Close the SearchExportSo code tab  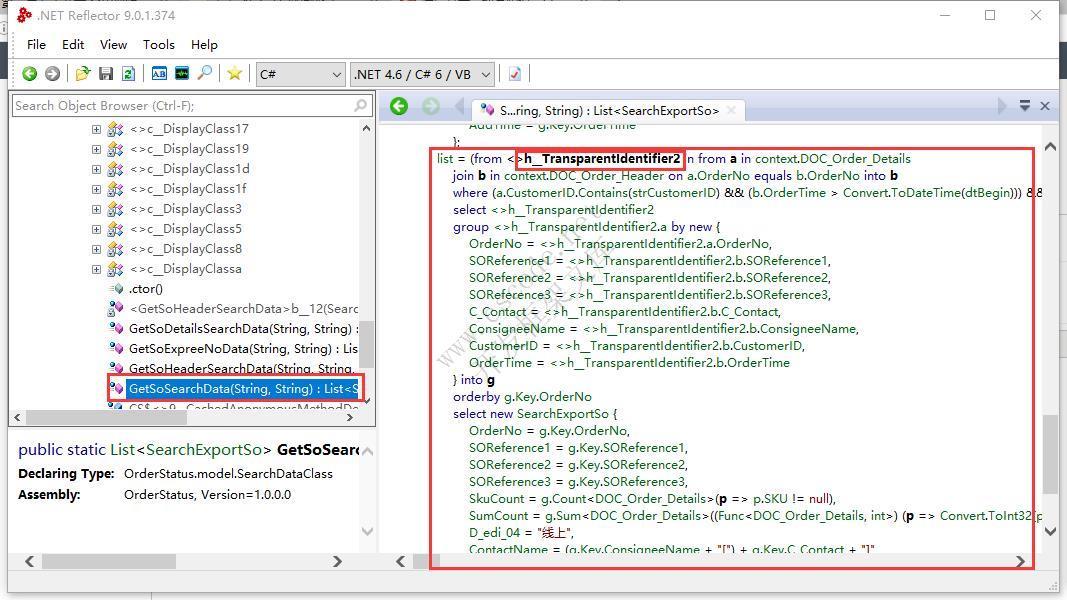[x=729, y=110]
